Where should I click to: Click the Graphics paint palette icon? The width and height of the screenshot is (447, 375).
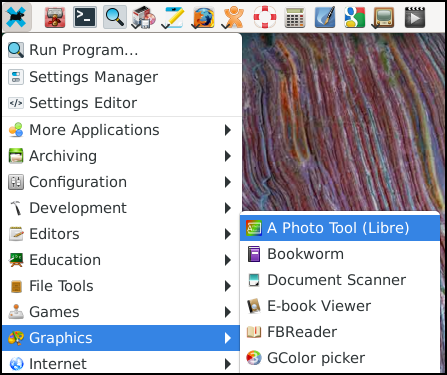point(16,338)
